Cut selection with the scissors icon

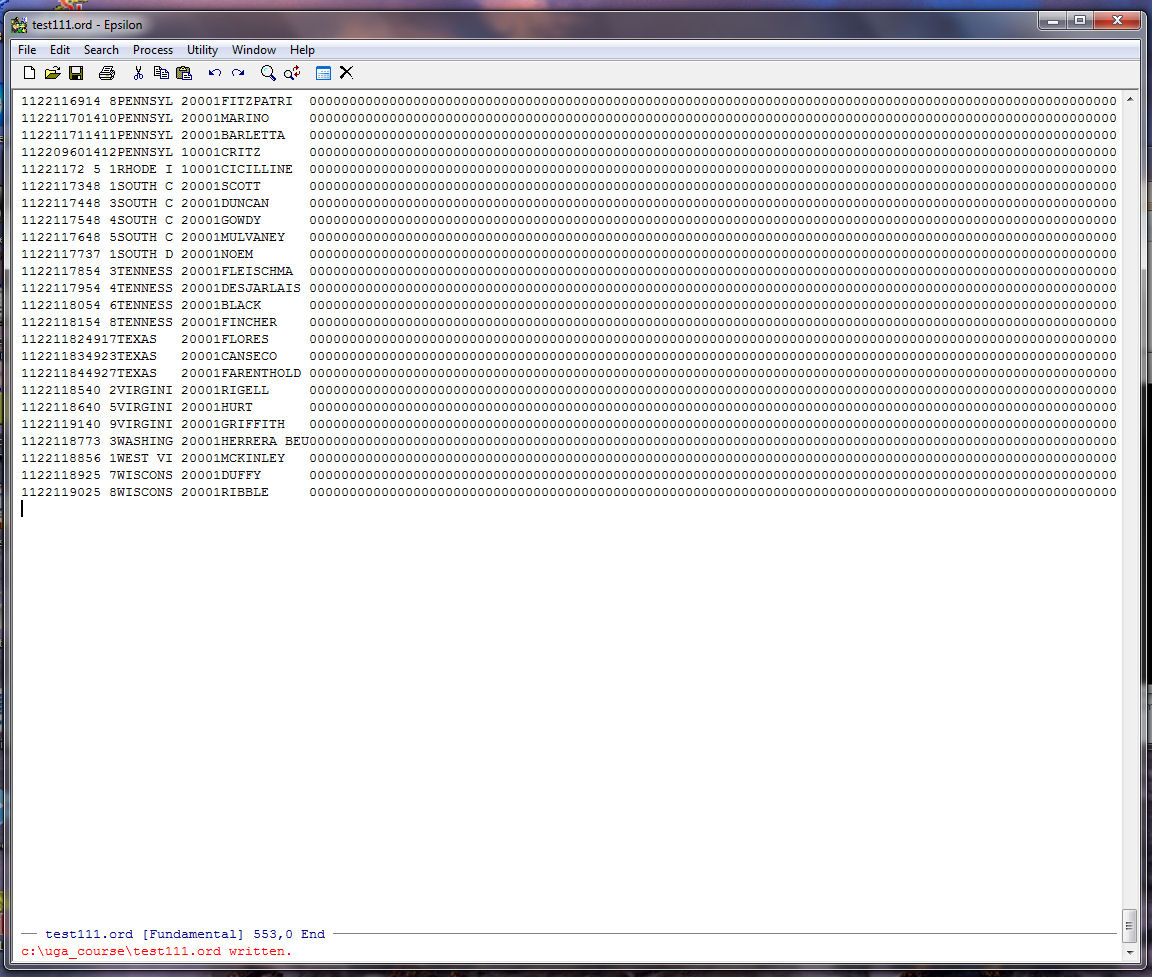click(x=138, y=73)
